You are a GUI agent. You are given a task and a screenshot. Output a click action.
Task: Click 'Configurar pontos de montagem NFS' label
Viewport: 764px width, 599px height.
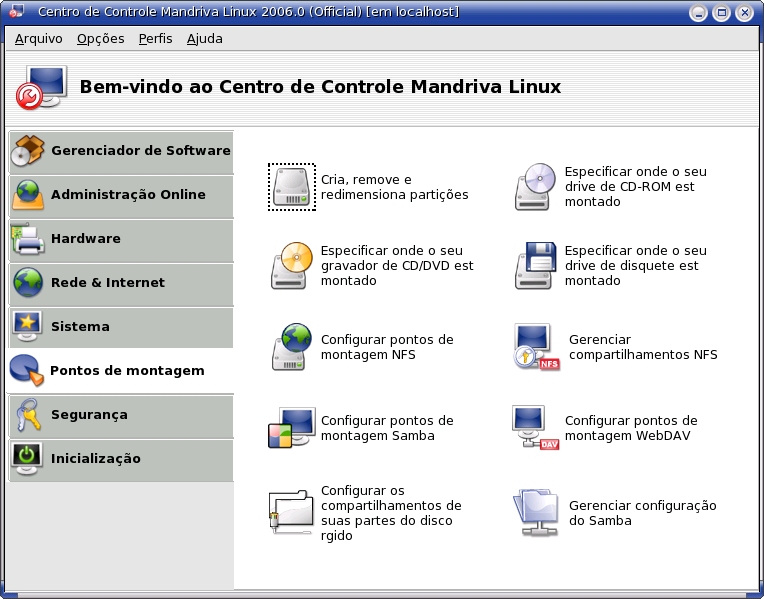[x=387, y=347]
